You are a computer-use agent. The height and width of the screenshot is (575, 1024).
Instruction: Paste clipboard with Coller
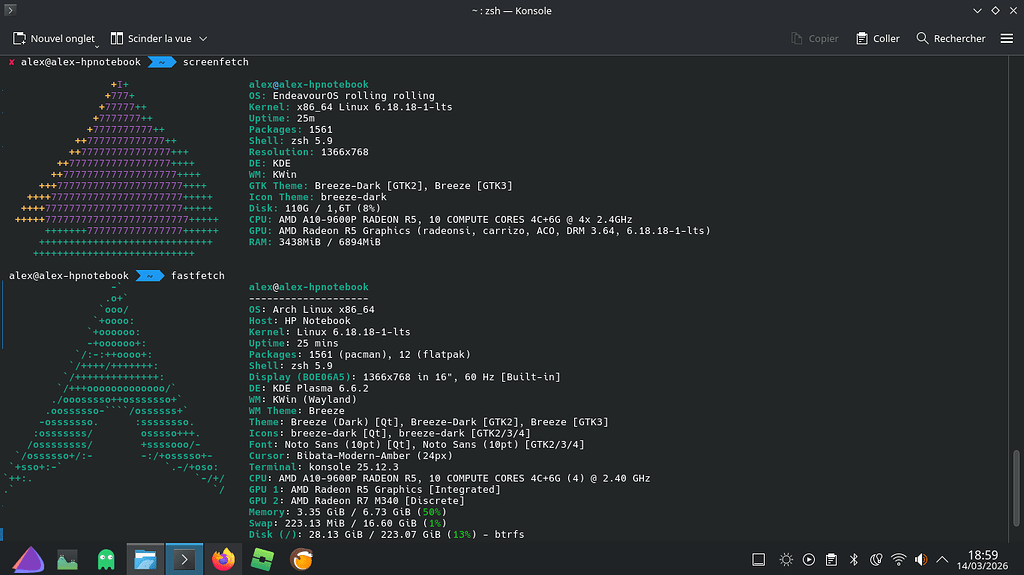878,39
